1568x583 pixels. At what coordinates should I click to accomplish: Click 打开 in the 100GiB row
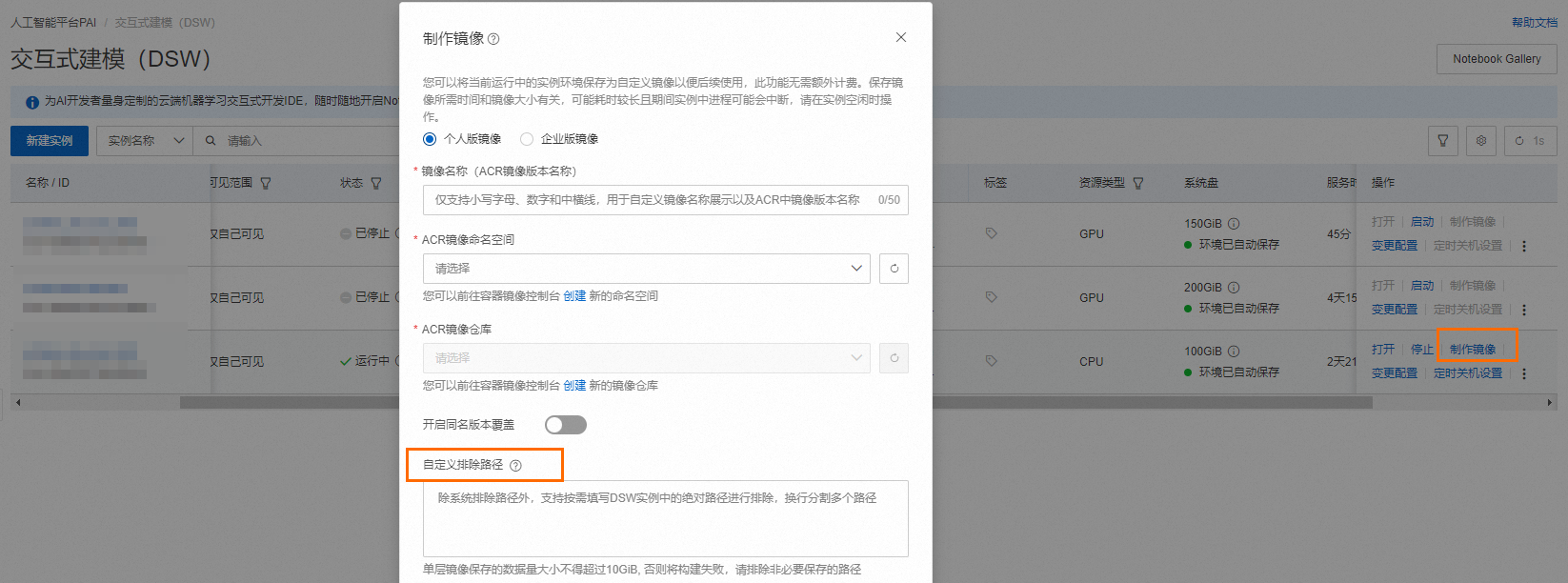[1383, 350]
